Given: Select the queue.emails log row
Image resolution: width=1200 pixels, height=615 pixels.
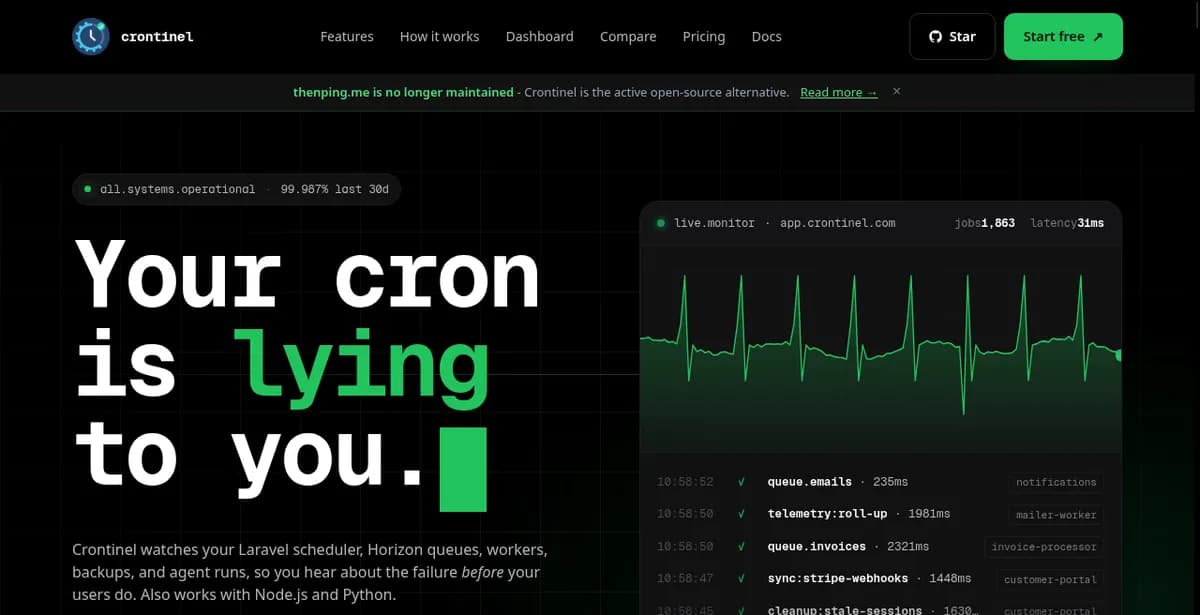Looking at the screenshot, I should pos(880,482).
